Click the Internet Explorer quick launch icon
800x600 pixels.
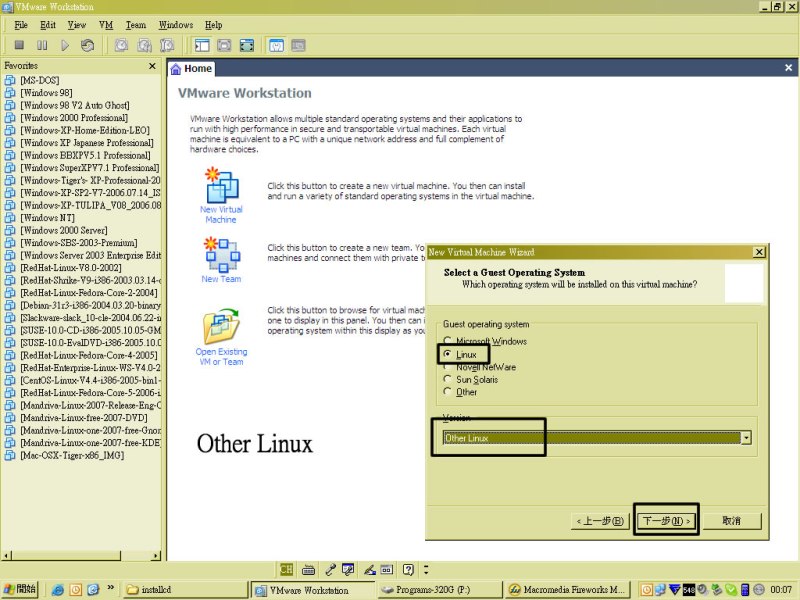tap(58, 590)
